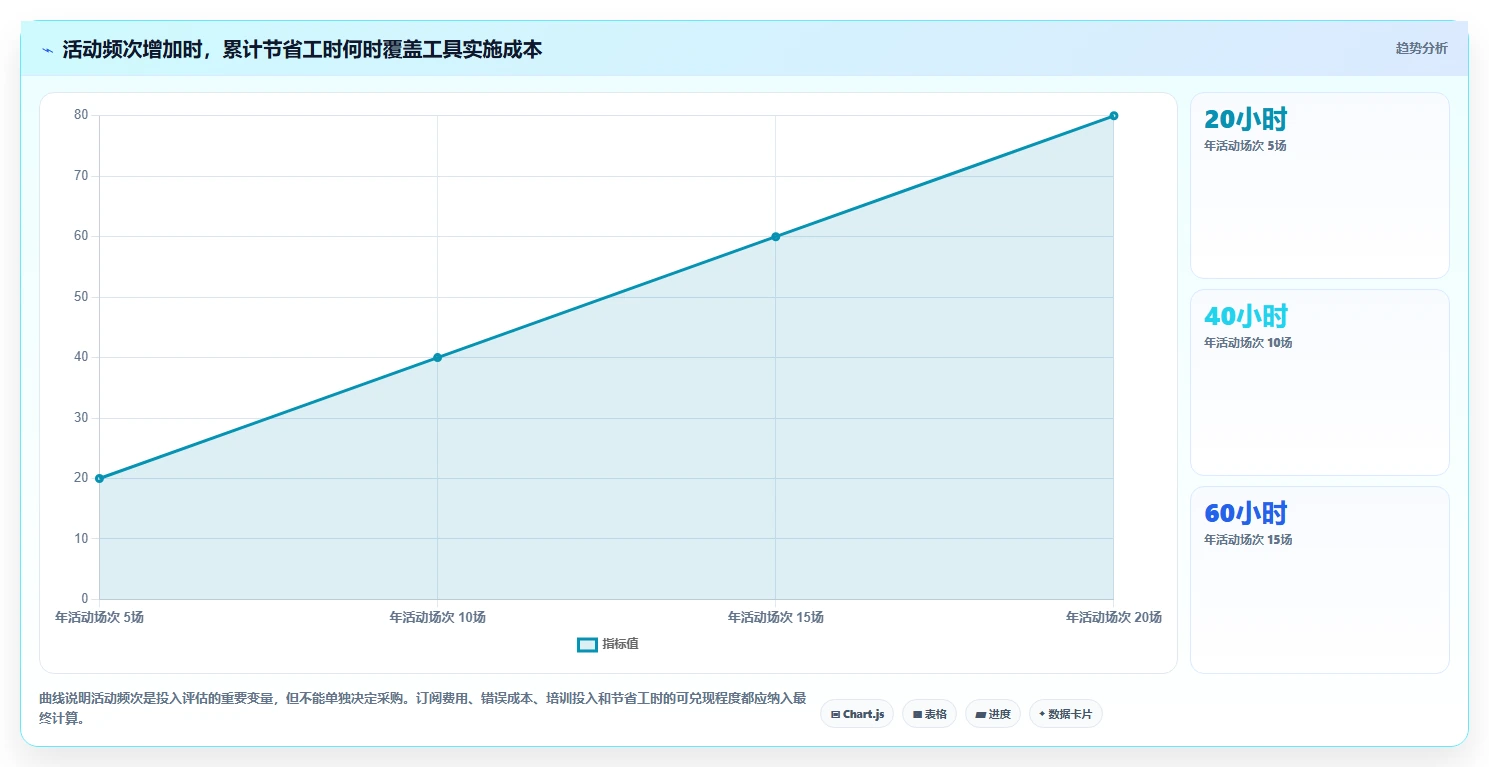
Task: Click the data point at 年活动场次 10场
Action: coord(437,357)
